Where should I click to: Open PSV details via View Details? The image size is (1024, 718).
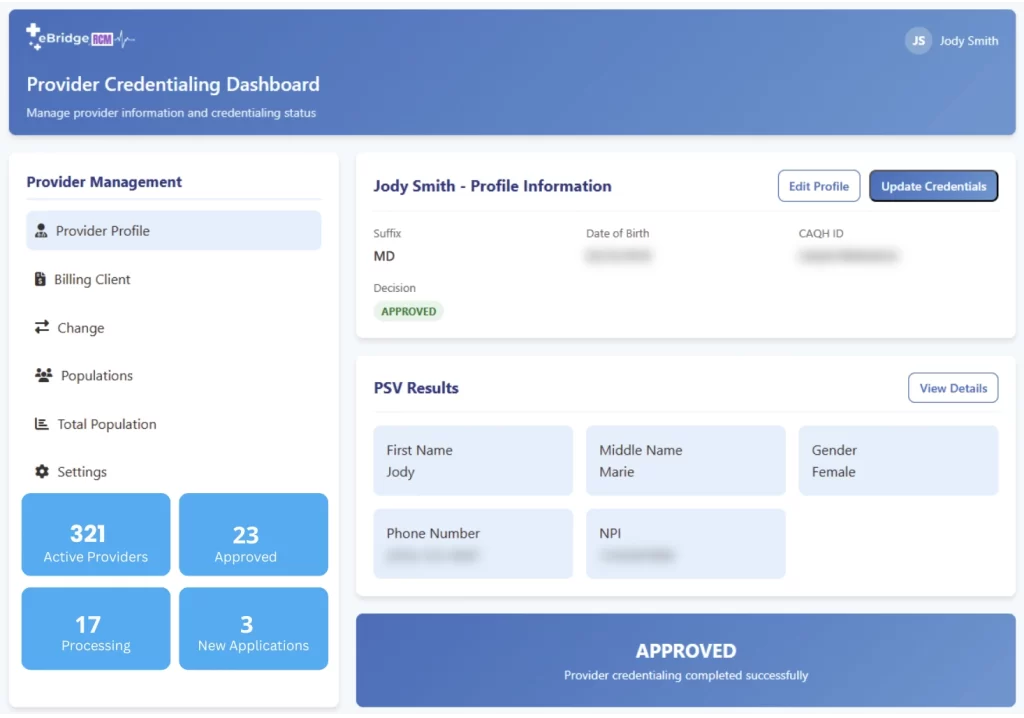[x=952, y=388]
